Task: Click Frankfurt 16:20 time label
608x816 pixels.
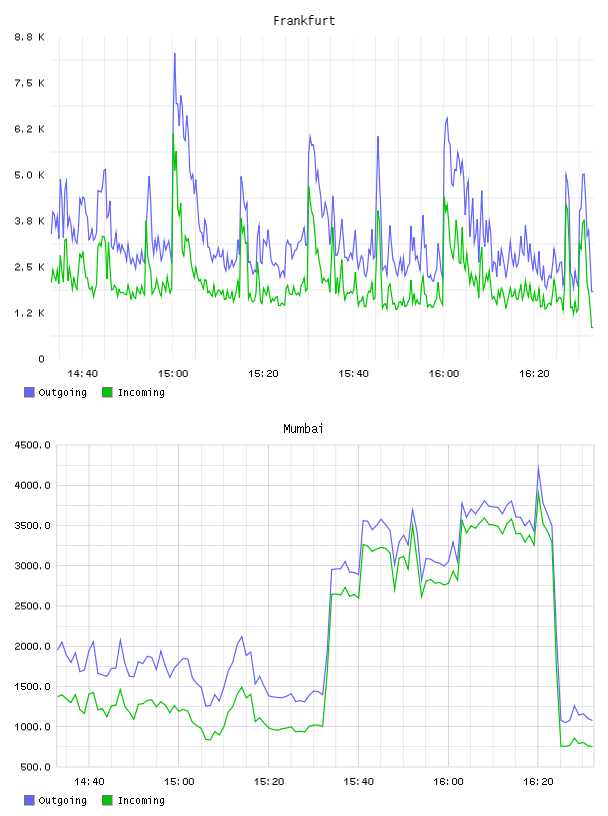Action: tap(534, 374)
